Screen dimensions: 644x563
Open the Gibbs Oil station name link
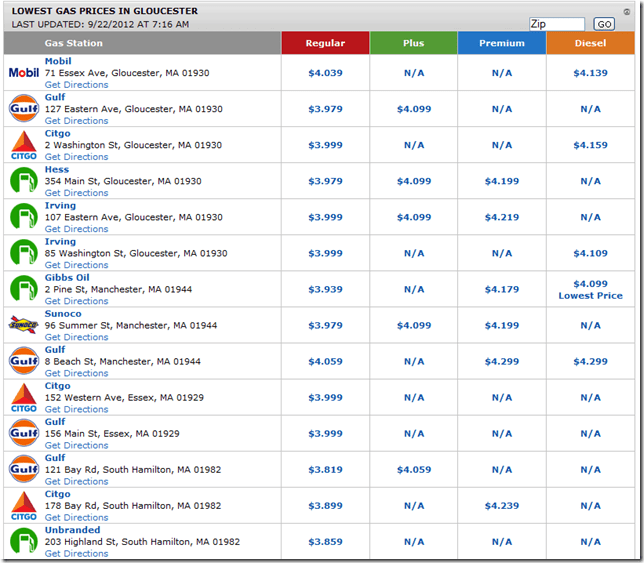[67, 278]
